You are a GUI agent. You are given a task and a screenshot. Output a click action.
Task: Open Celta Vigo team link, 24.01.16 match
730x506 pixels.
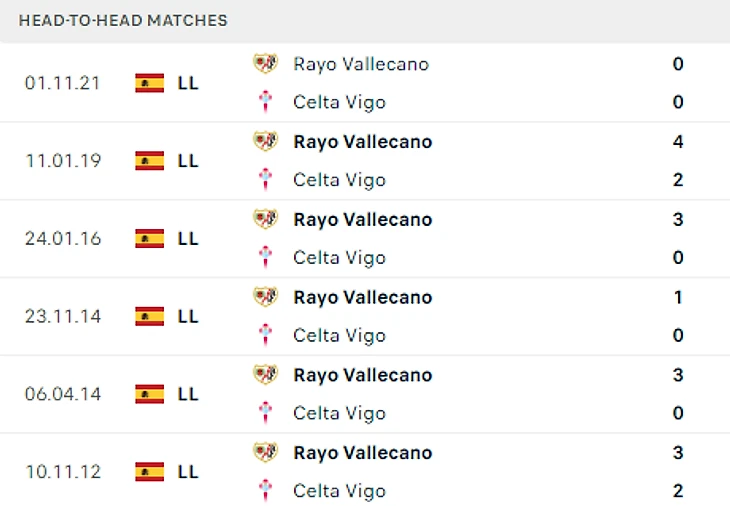339,258
